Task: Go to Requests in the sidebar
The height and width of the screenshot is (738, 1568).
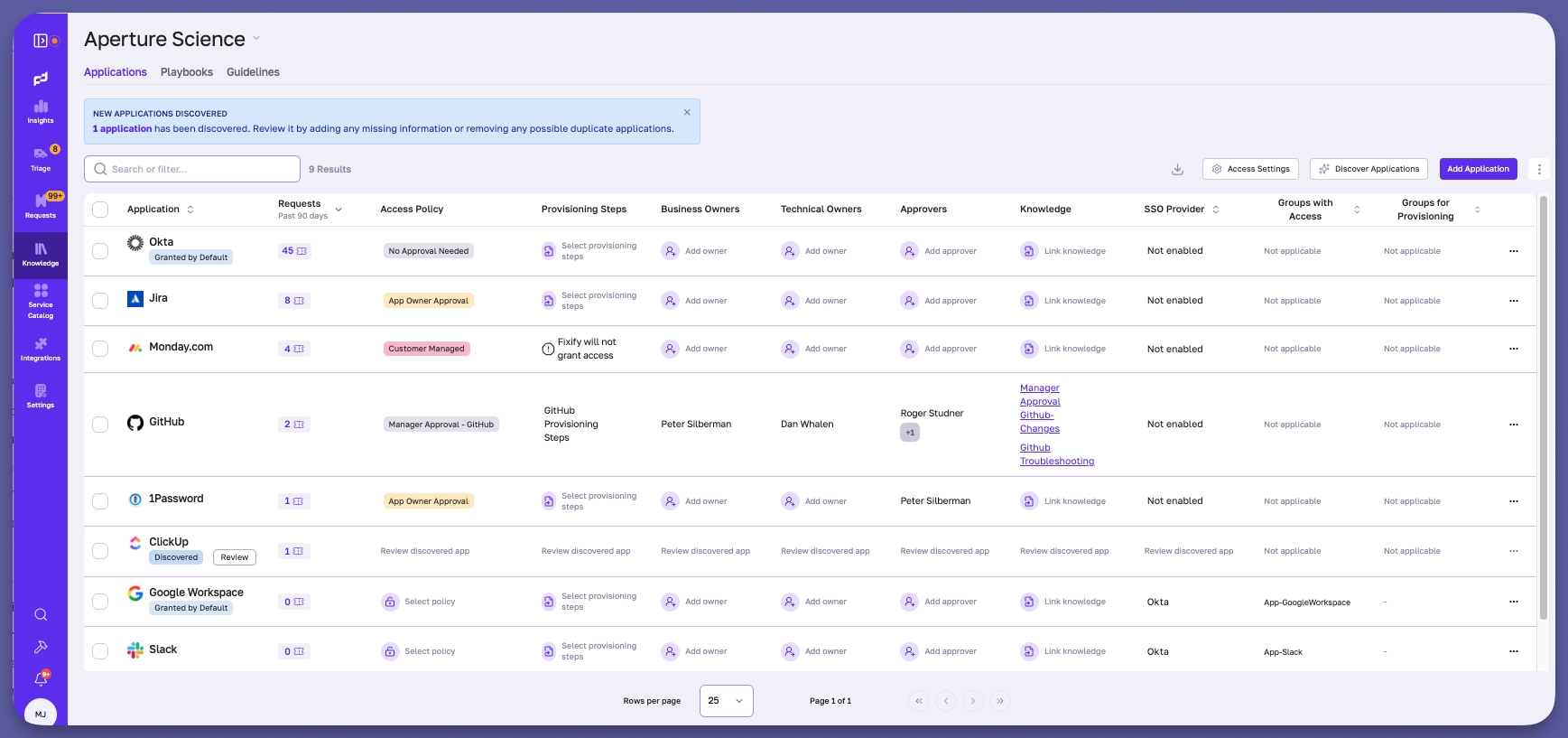Action: [41, 206]
